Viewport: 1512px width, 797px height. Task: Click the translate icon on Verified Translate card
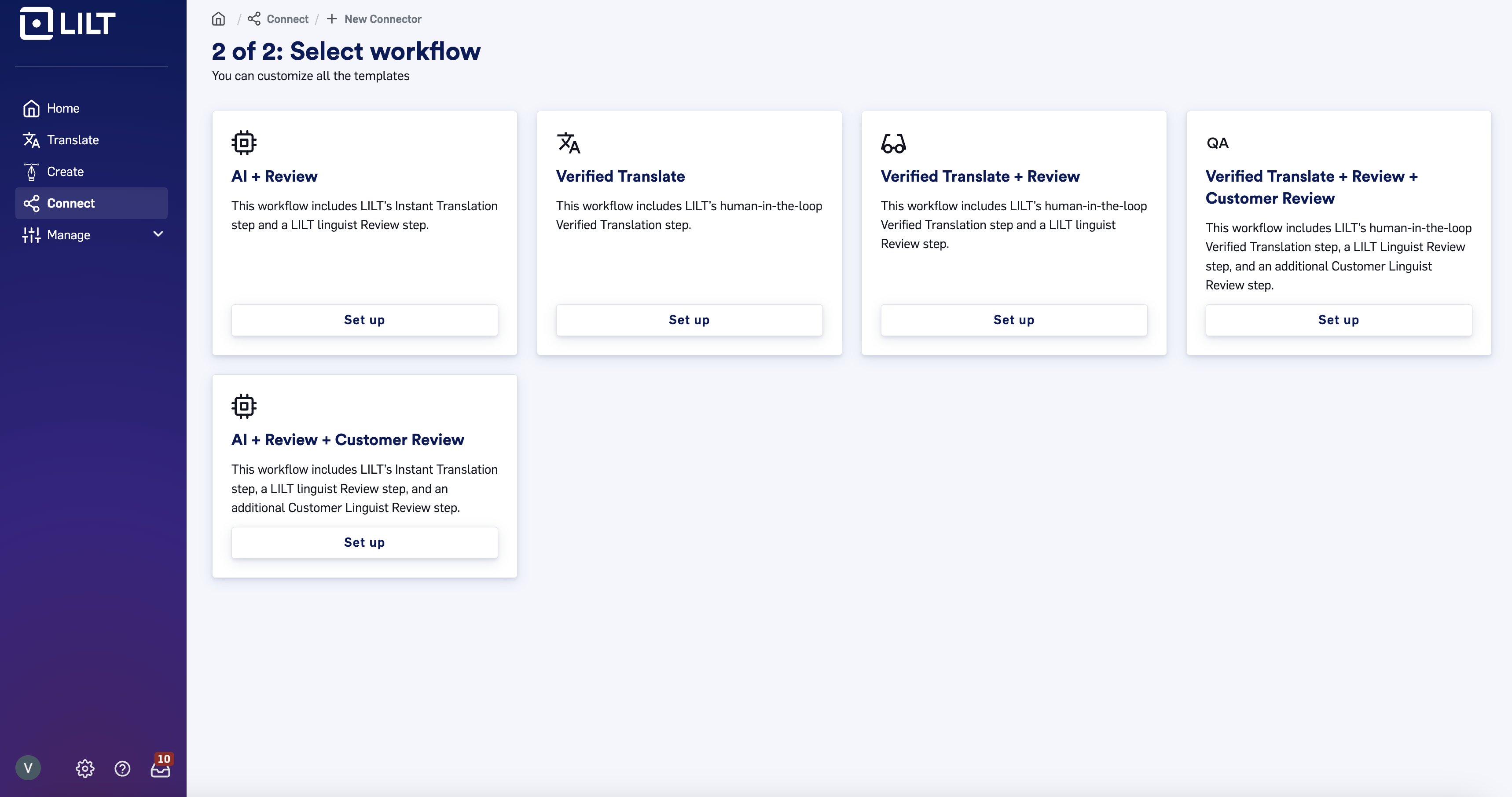(x=568, y=143)
